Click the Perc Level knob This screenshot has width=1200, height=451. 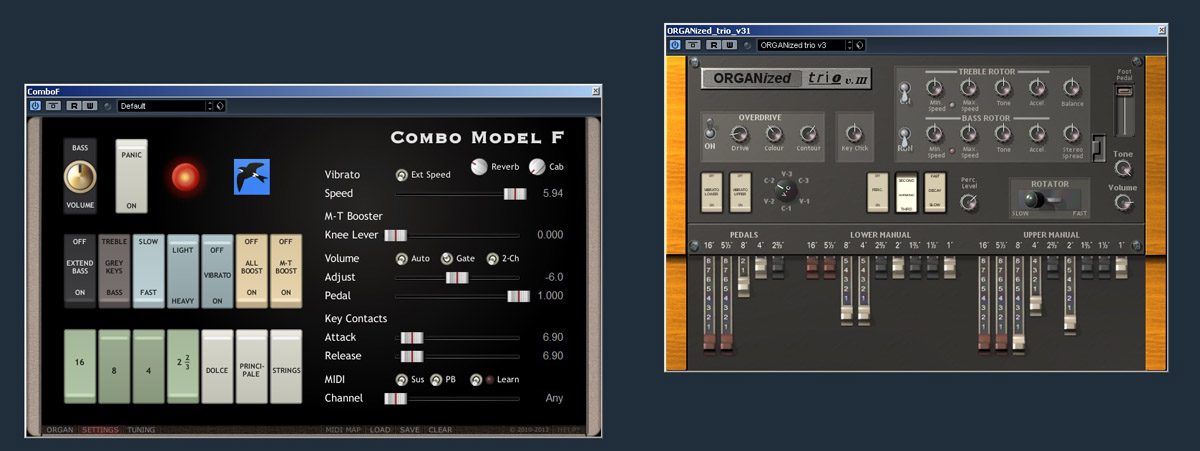coord(967,202)
